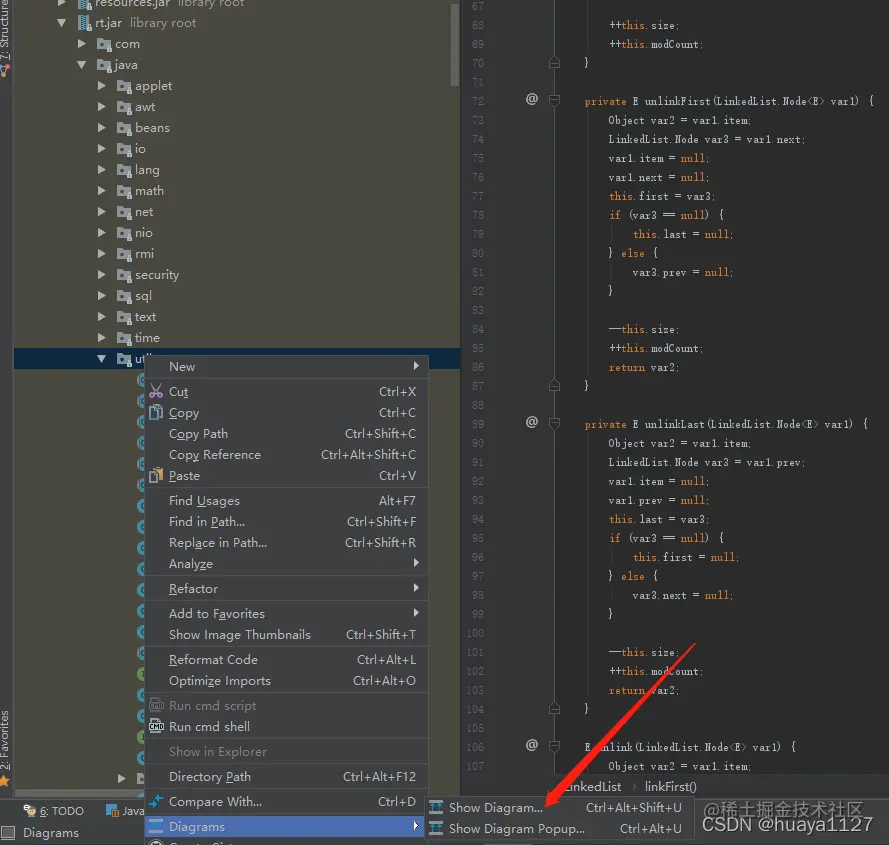889x845 pixels.
Task: Expand the beans package arrow
Action: click(x=102, y=128)
